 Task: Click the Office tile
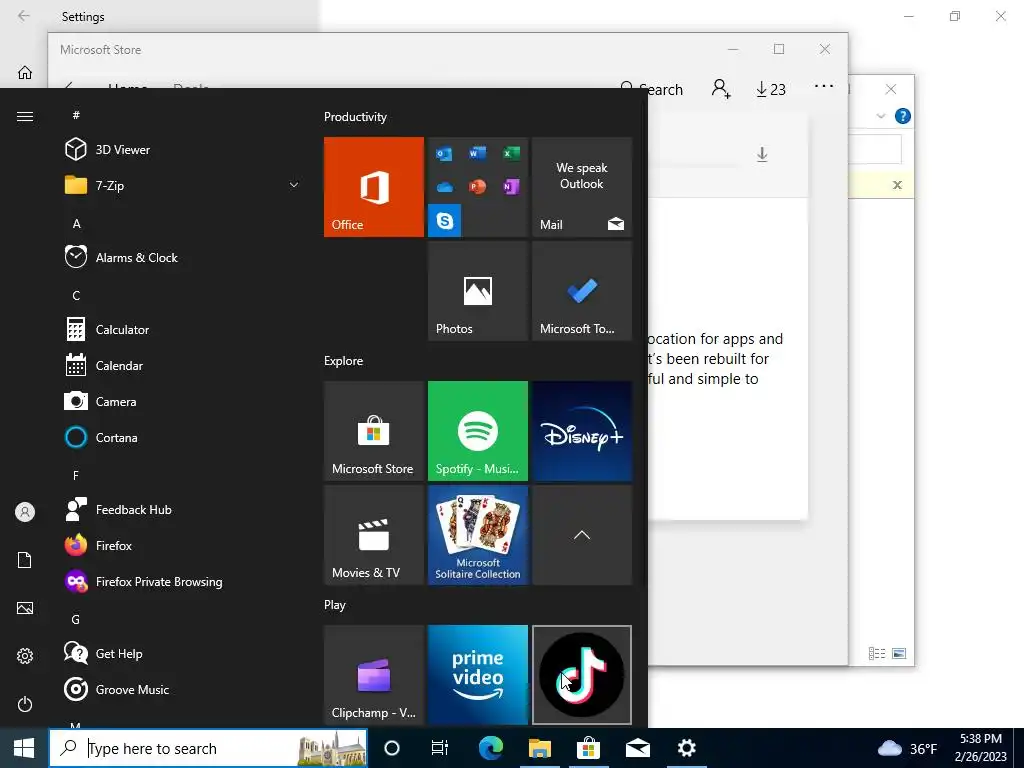[x=374, y=187]
